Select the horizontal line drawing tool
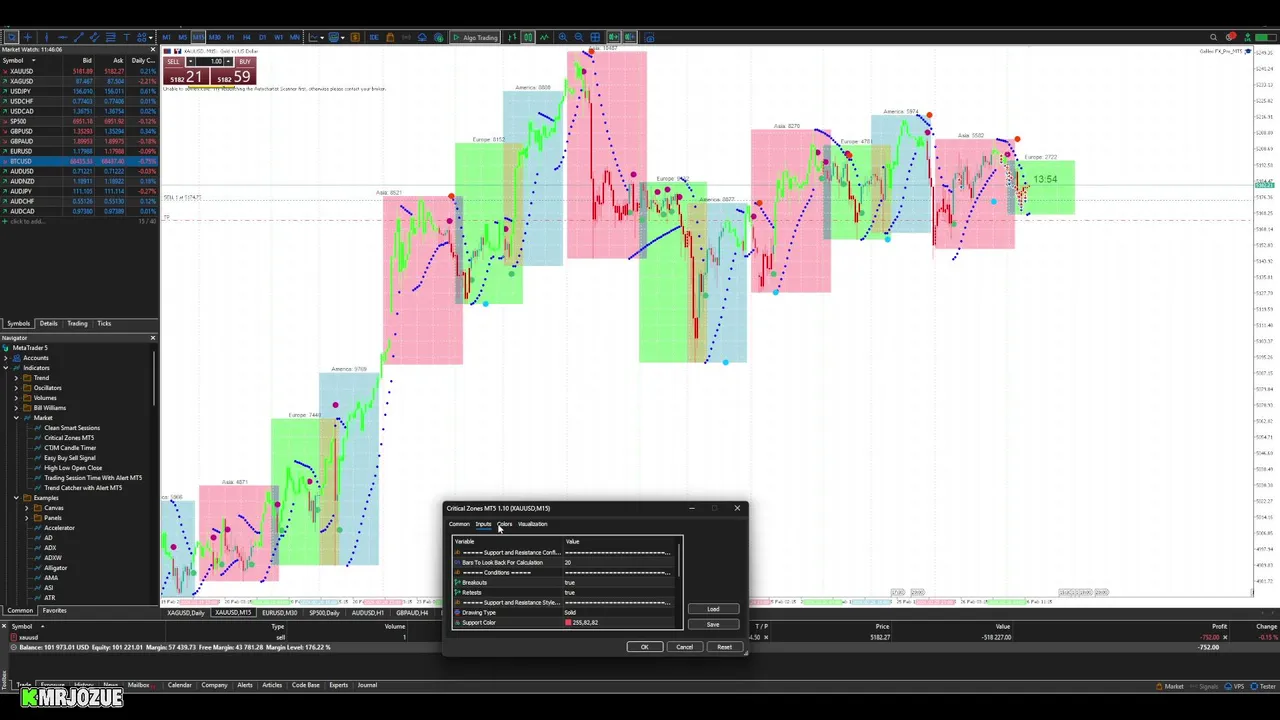Viewport: 1280px width, 720px height. [62, 37]
